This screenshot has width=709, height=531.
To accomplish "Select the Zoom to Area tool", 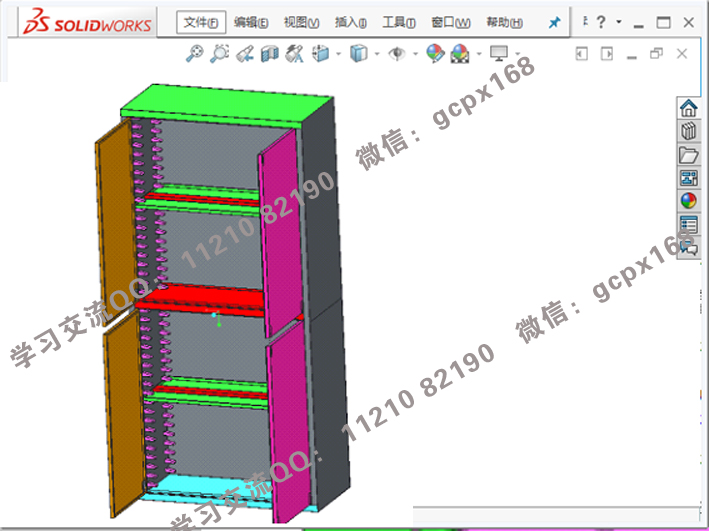I will [x=220, y=54].
